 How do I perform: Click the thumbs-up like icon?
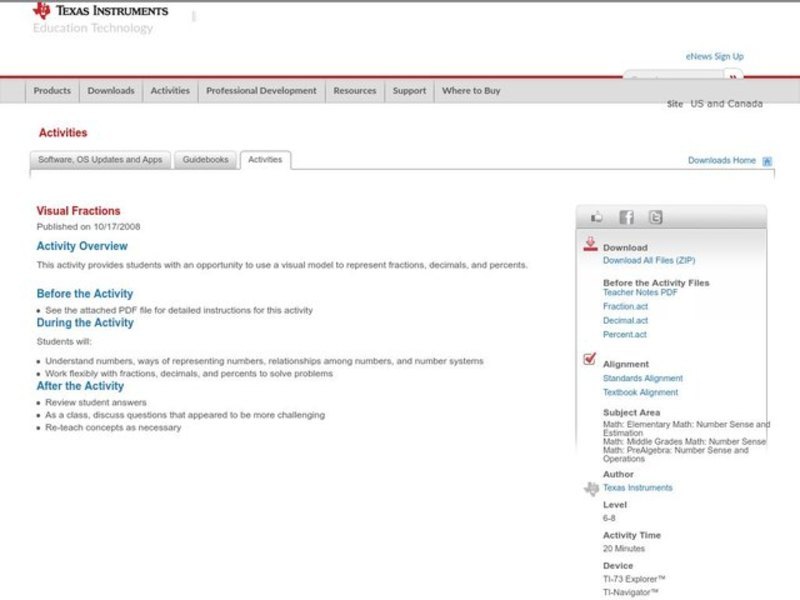click(x=597, y=217)
